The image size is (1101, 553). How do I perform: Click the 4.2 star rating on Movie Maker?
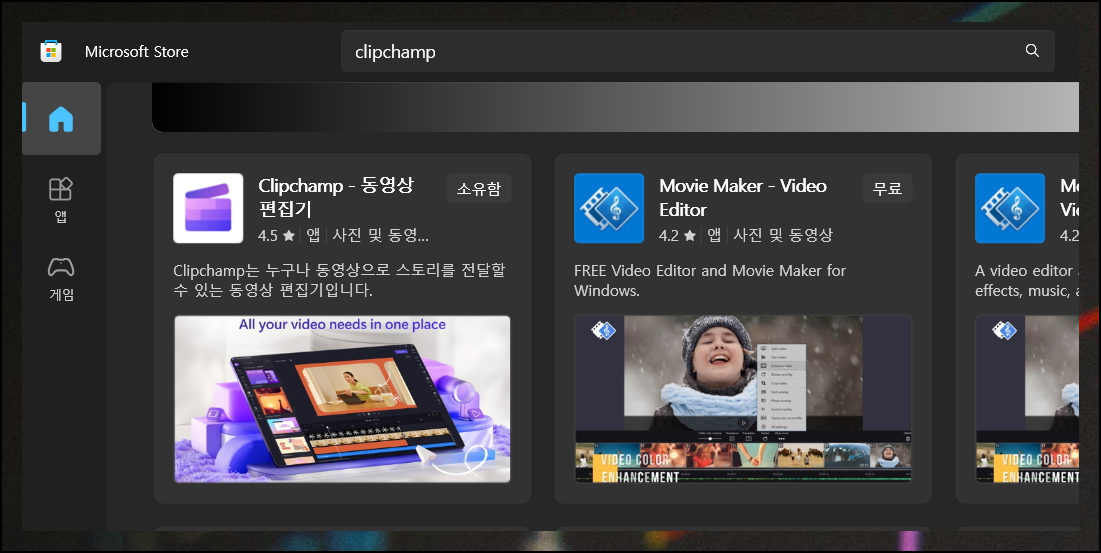(x=677, y=236)
